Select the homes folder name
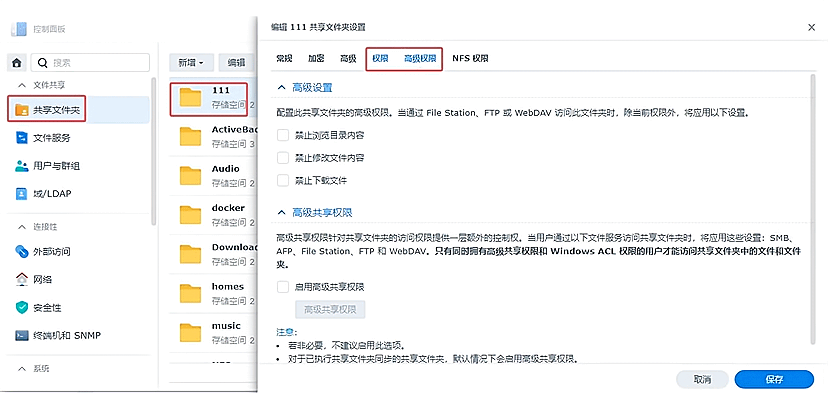 tap(228, 287)
